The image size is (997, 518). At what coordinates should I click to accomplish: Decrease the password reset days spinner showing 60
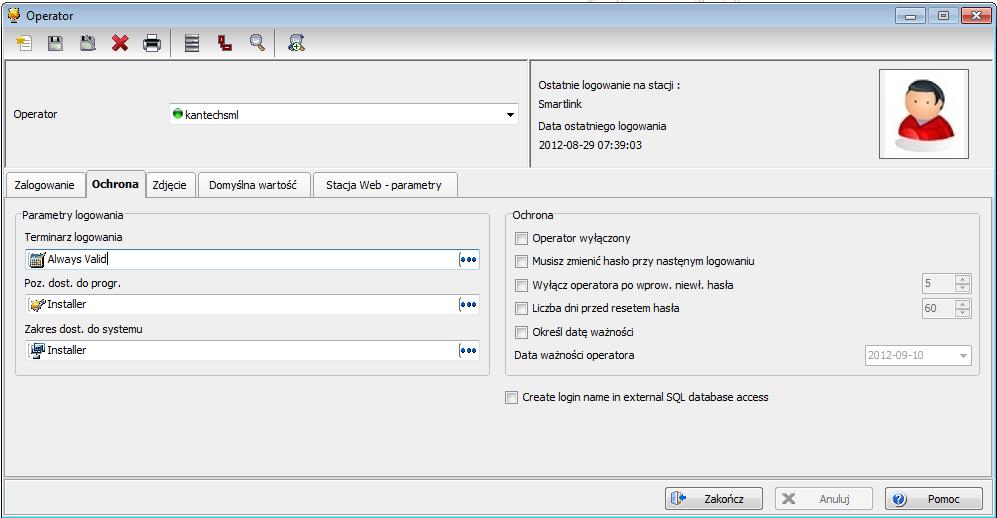pos(963,313)
